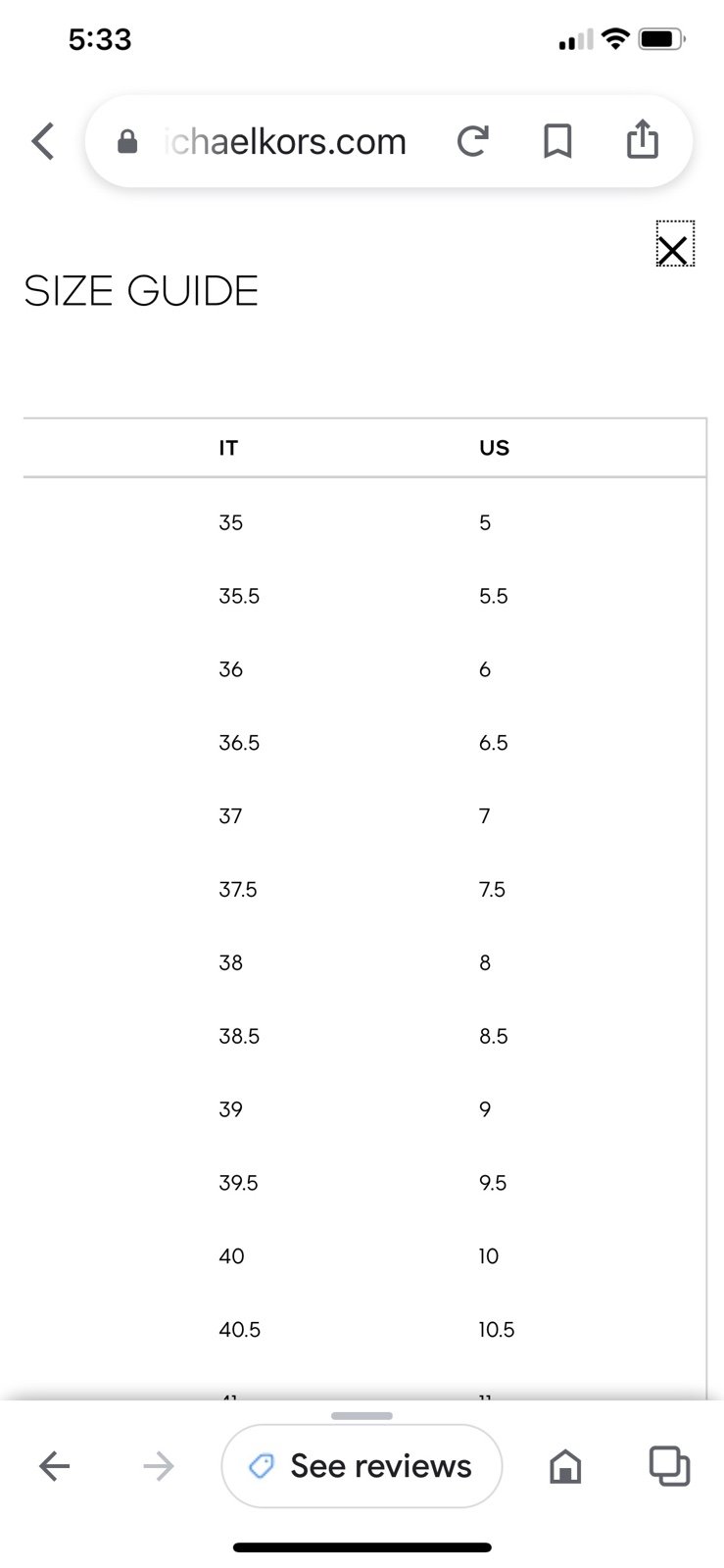Viewport: 724px width, 1568px height.
Task: Open the tabs switcher icon
Action: [x=669, y=1466]
